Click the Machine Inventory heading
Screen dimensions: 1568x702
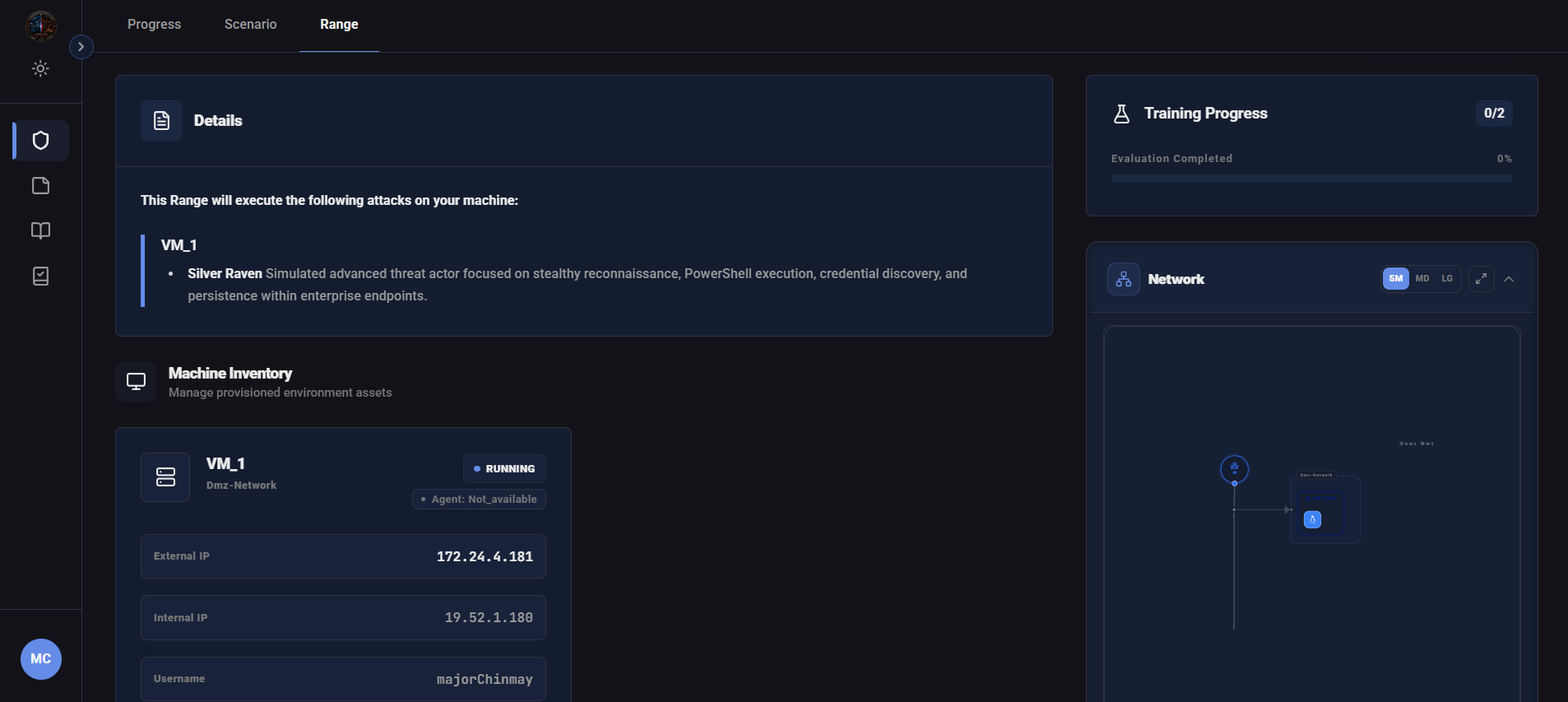point(230,374)
